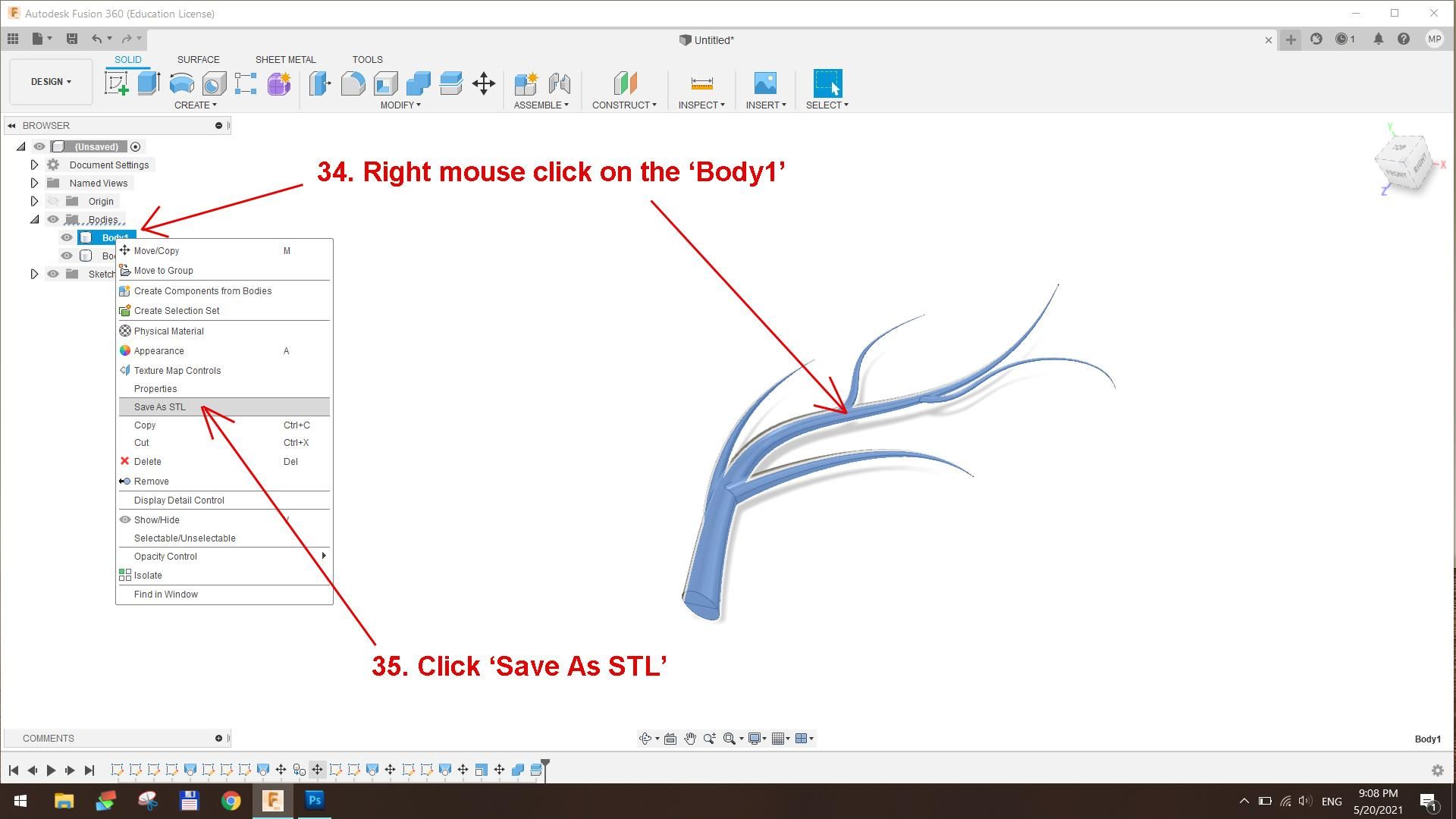
Task: Expand the Named Views tree node
Action: point(34,184)
